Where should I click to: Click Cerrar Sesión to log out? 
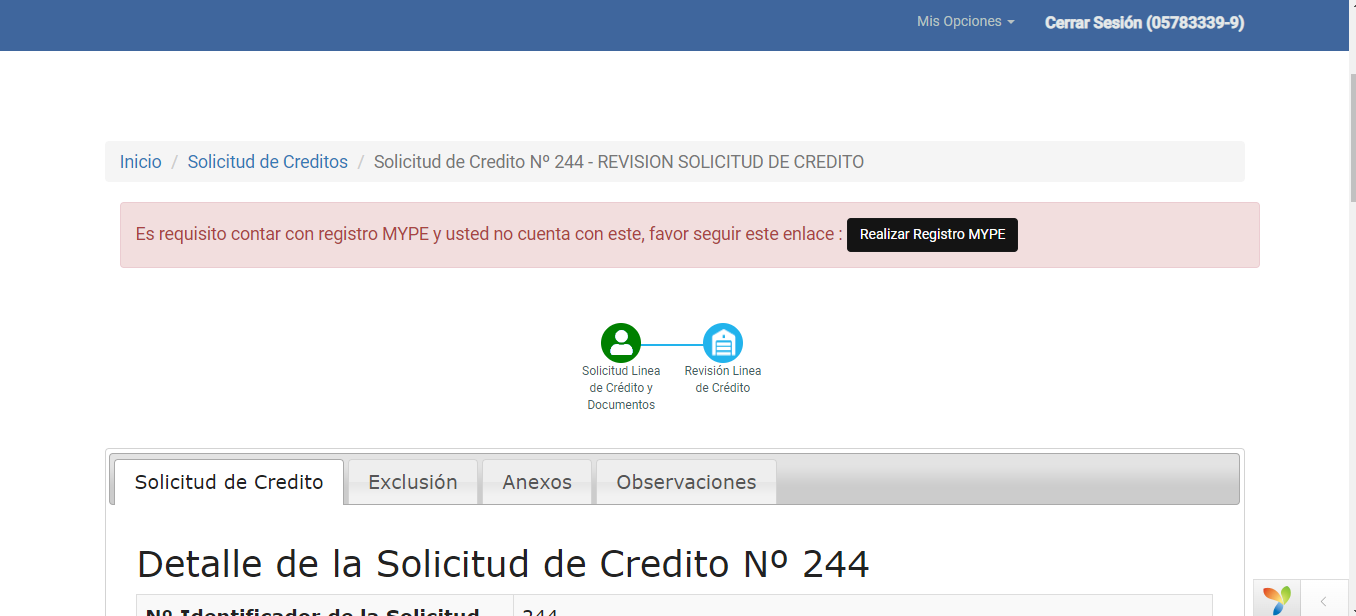click(1144, 23)
